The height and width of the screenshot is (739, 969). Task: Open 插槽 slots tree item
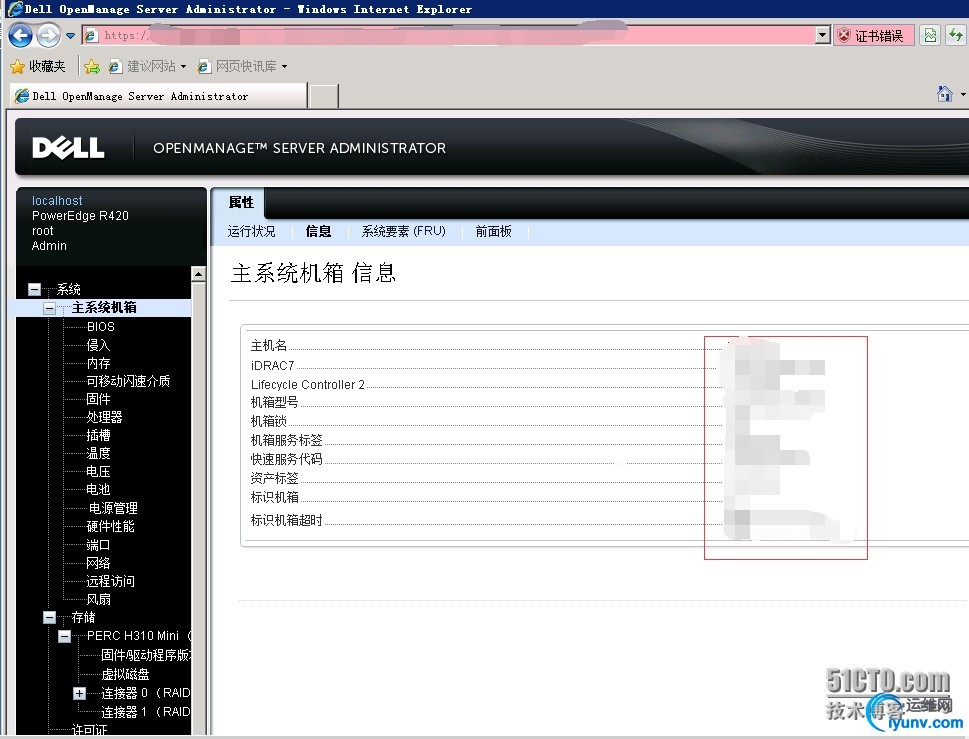(98, 435)
